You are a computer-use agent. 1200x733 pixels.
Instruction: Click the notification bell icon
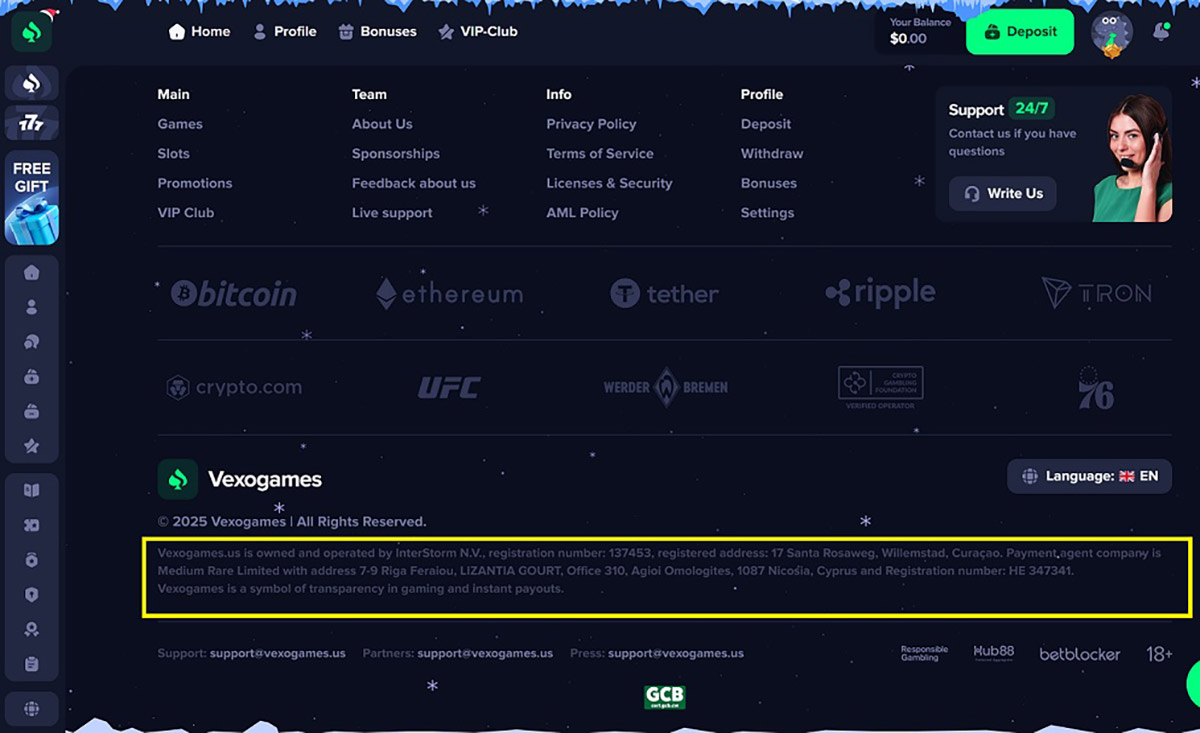tap(1161, 32)
